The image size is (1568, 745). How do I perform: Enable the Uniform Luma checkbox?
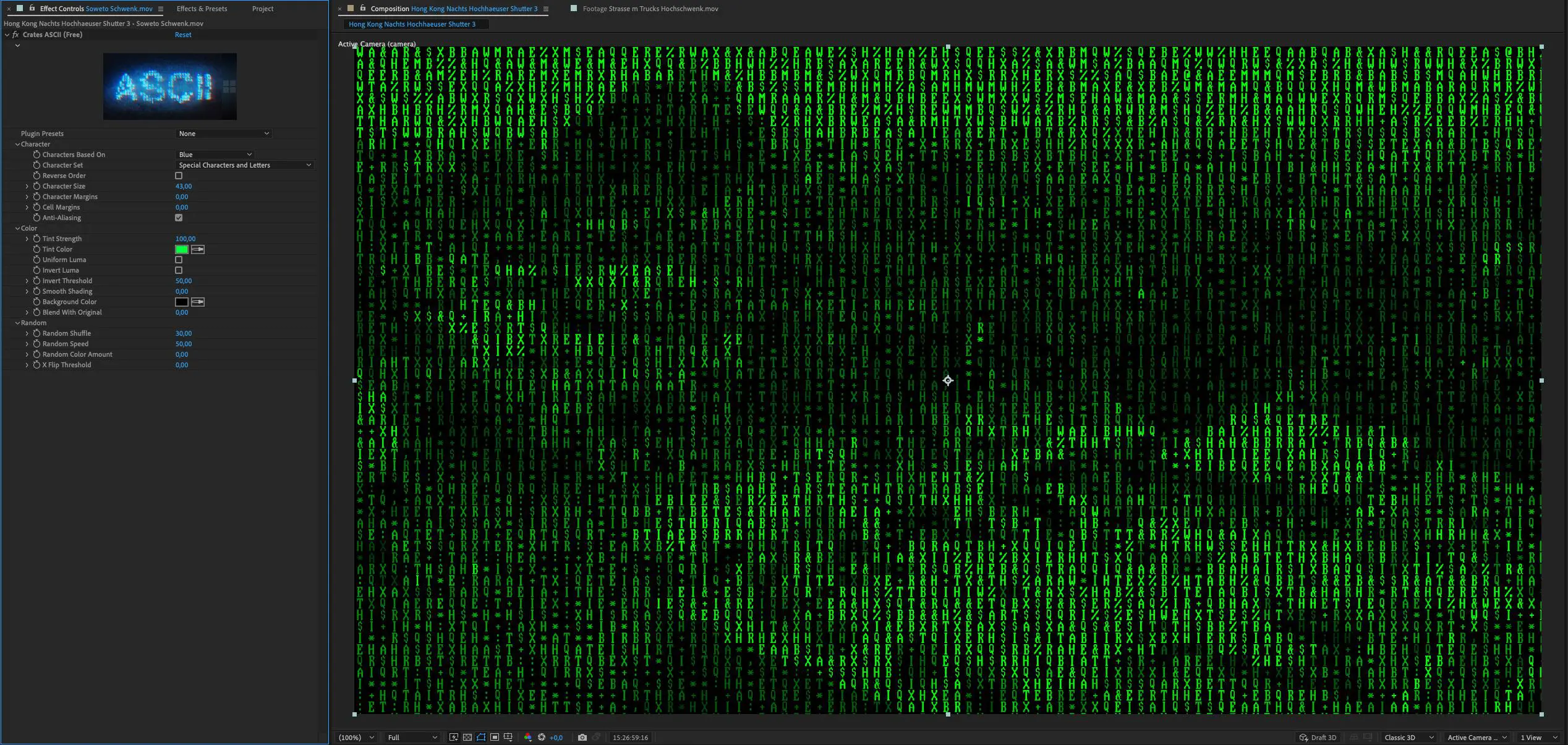(179, 260)
